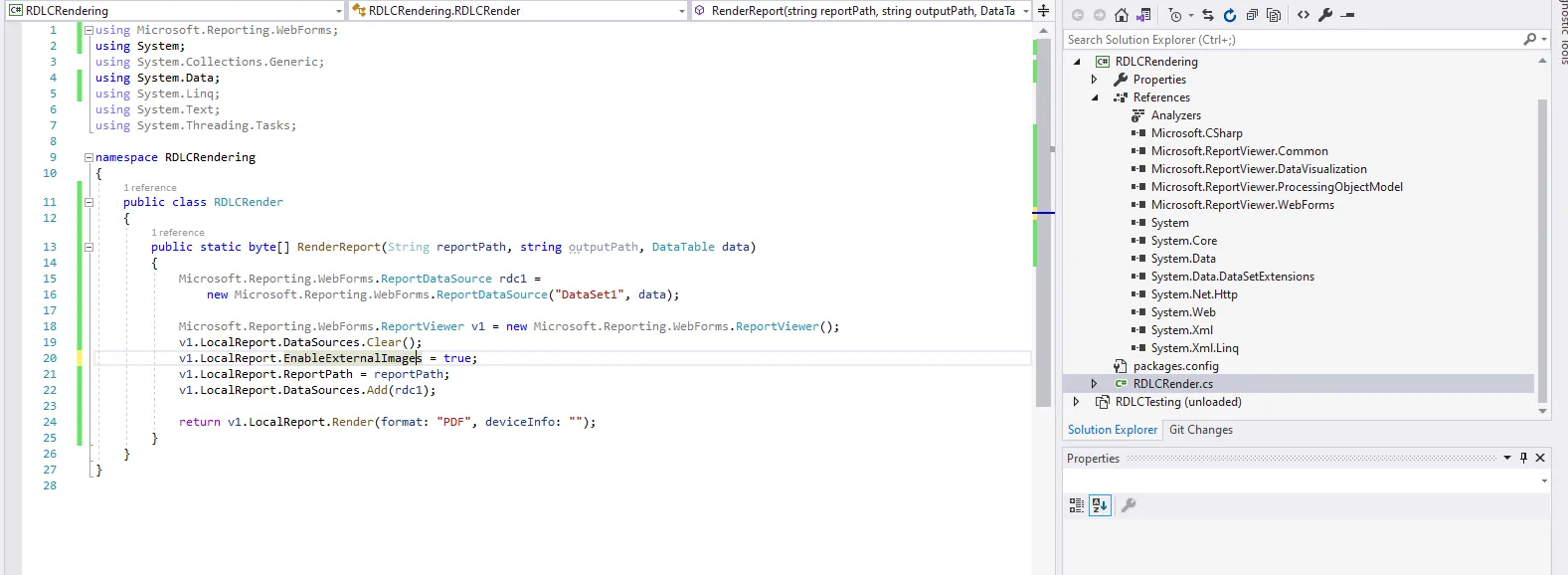Viewport: 1568px width, 575px height.
Task: Click the search magnifier icon in Solution Explorer
Action: tap(1530, 40)
